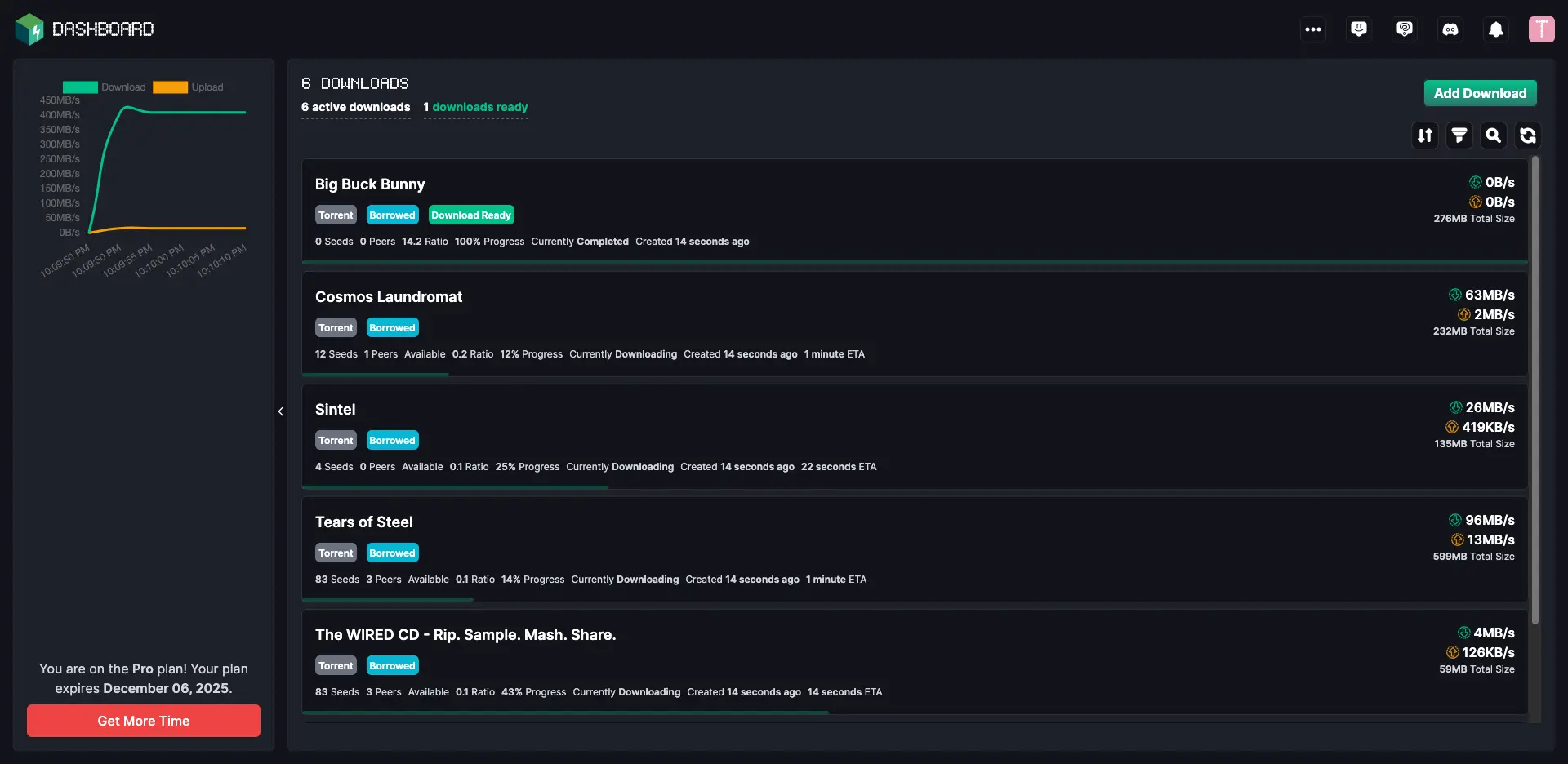Click the 599MB Total Size text
The width and height of the screenshot is (1568, 764).
pyautogui.click(x=1474, y=557)
